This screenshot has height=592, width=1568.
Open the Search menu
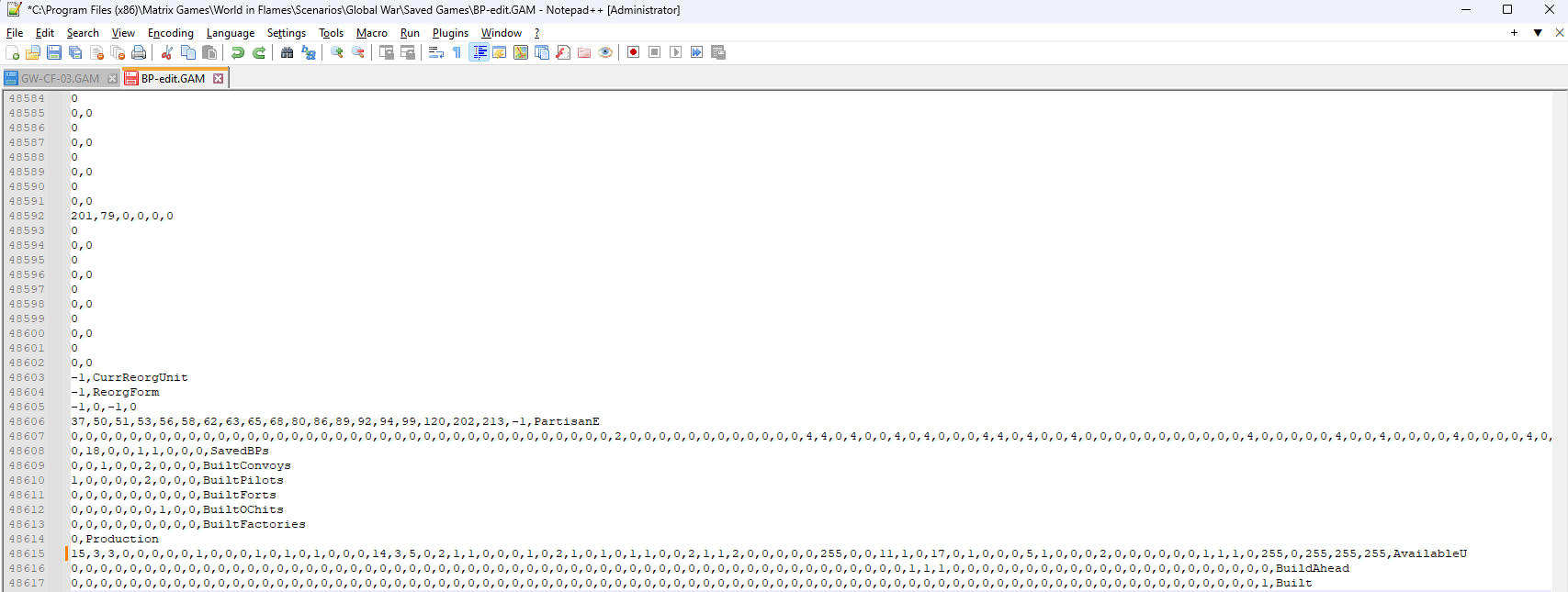pyautogui.click(x=83, y=33)
